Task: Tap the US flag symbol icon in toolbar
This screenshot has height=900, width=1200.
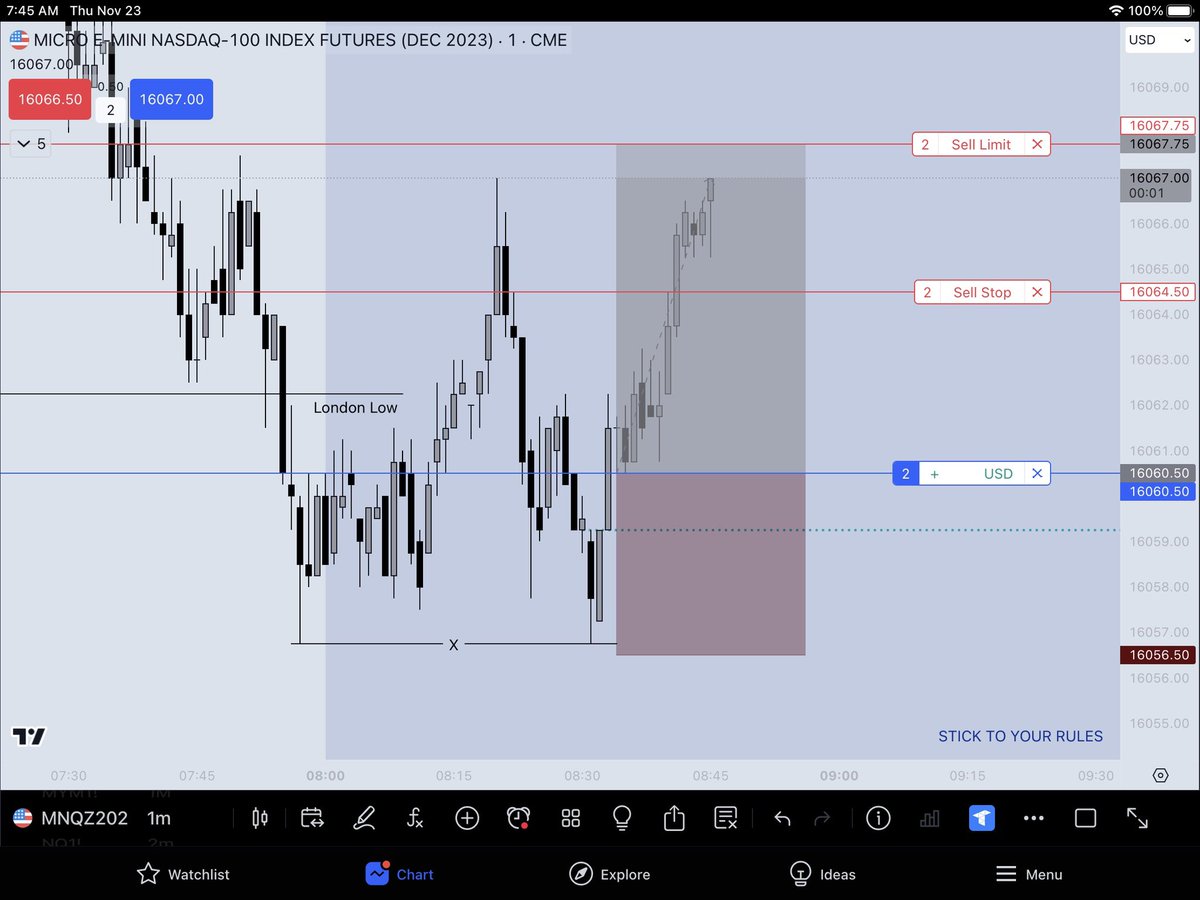Action: click(x=22, y=818)
